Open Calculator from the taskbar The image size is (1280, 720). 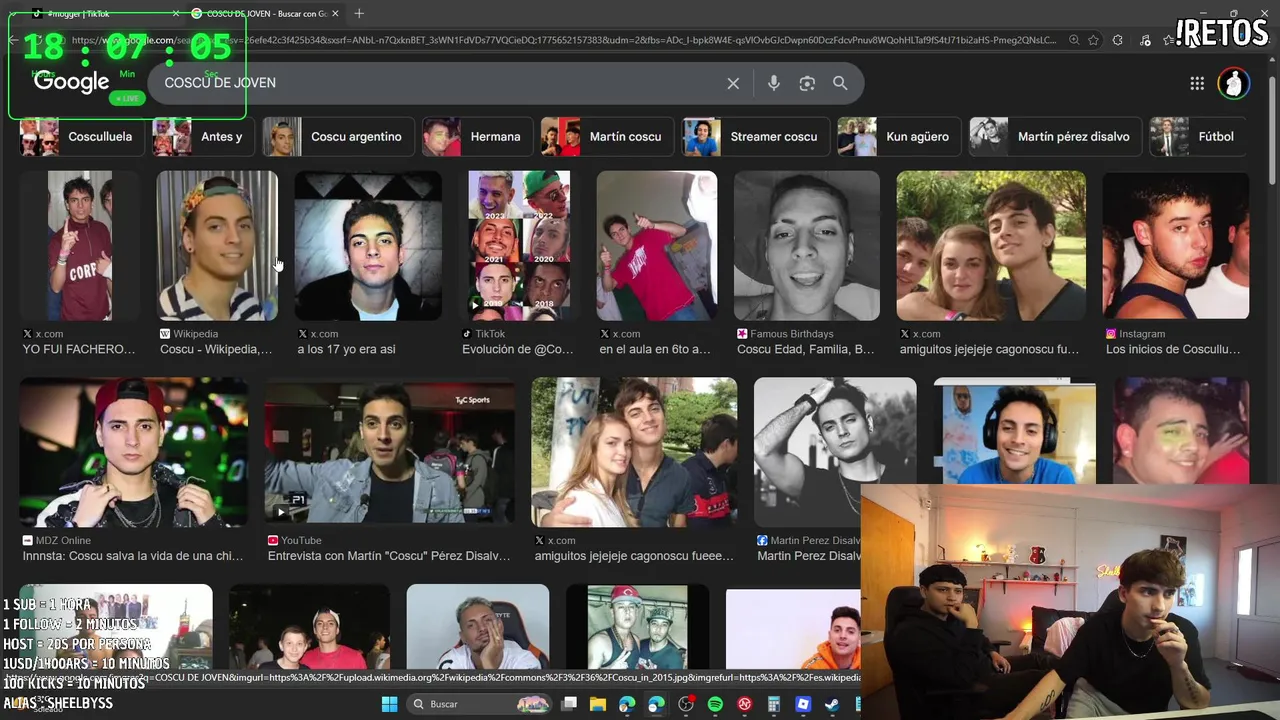pyautogui.click(x=773, y=704)
